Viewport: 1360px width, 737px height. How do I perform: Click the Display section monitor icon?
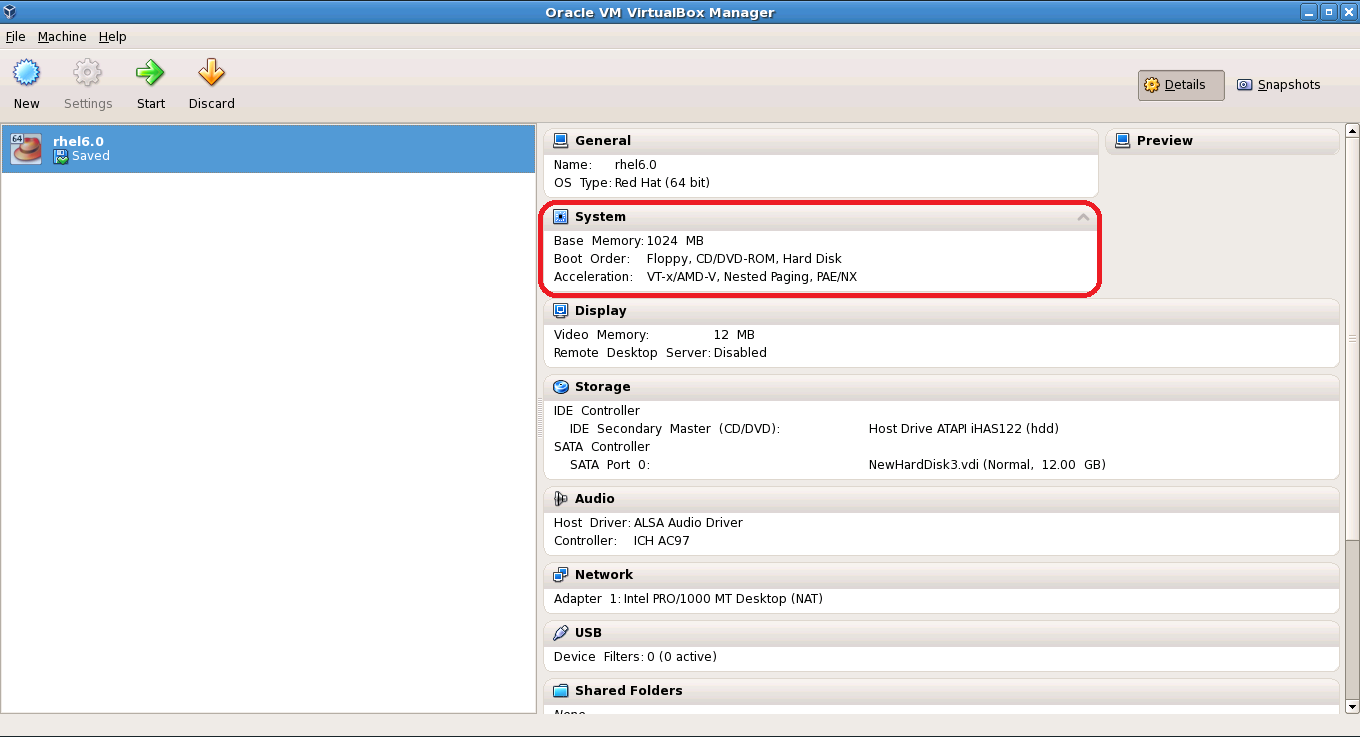[560, 311]
